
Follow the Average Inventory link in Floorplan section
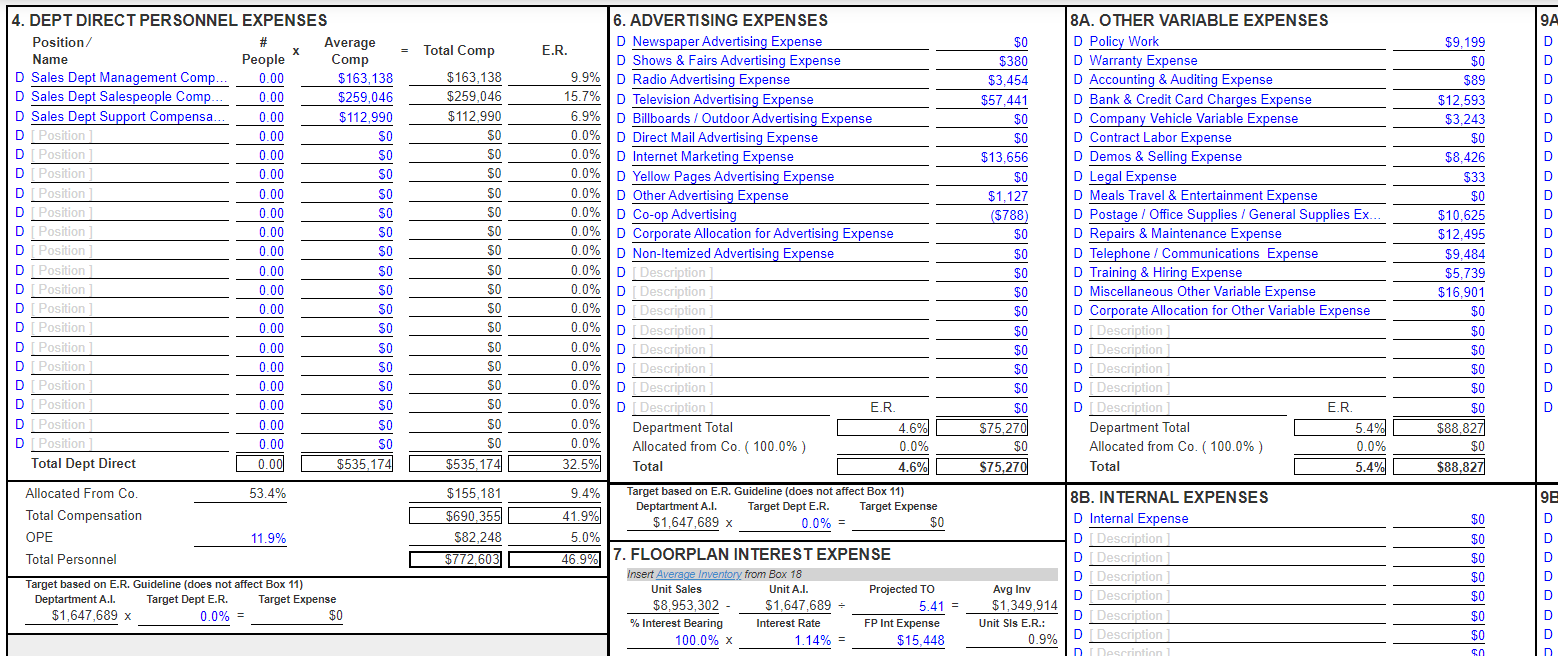click(x=699, y=574)
